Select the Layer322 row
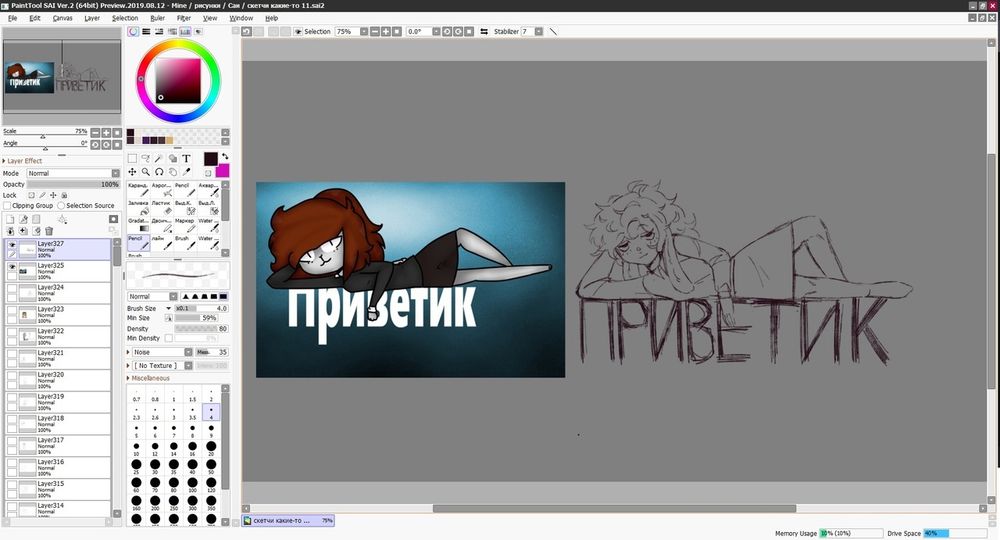Image resolution: width=1000 pixels, height=540 pixels. tap(57, 337)
